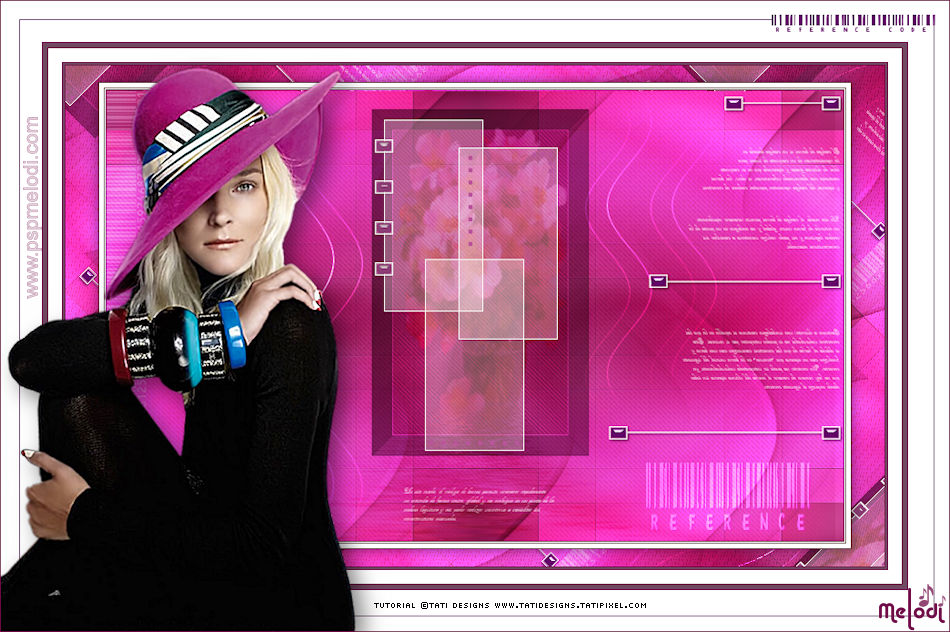Click the second small square button beside flower frame
Viewport: 950px width, 632px height.
tap(384, 187)
